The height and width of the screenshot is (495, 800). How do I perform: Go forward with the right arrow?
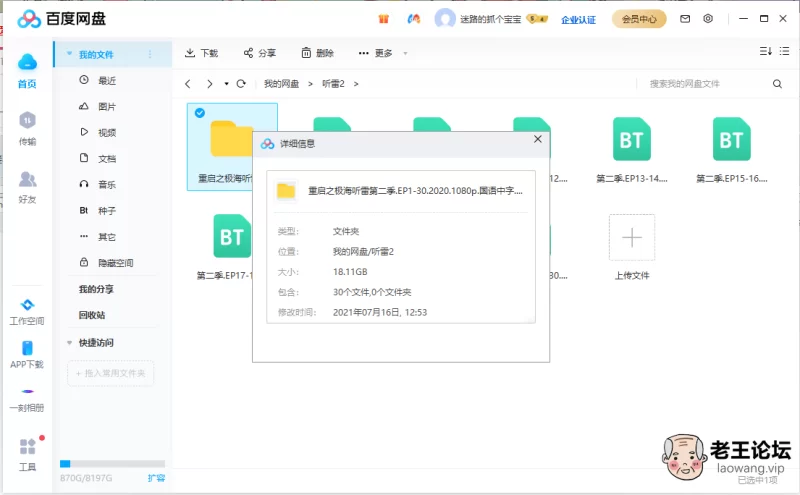tap(209, 84)
